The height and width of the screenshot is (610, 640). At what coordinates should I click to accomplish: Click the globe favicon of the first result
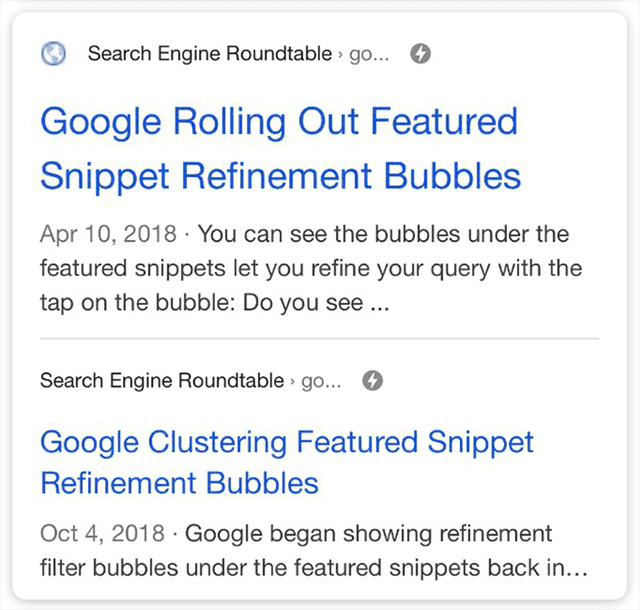(x=54, y=54)
